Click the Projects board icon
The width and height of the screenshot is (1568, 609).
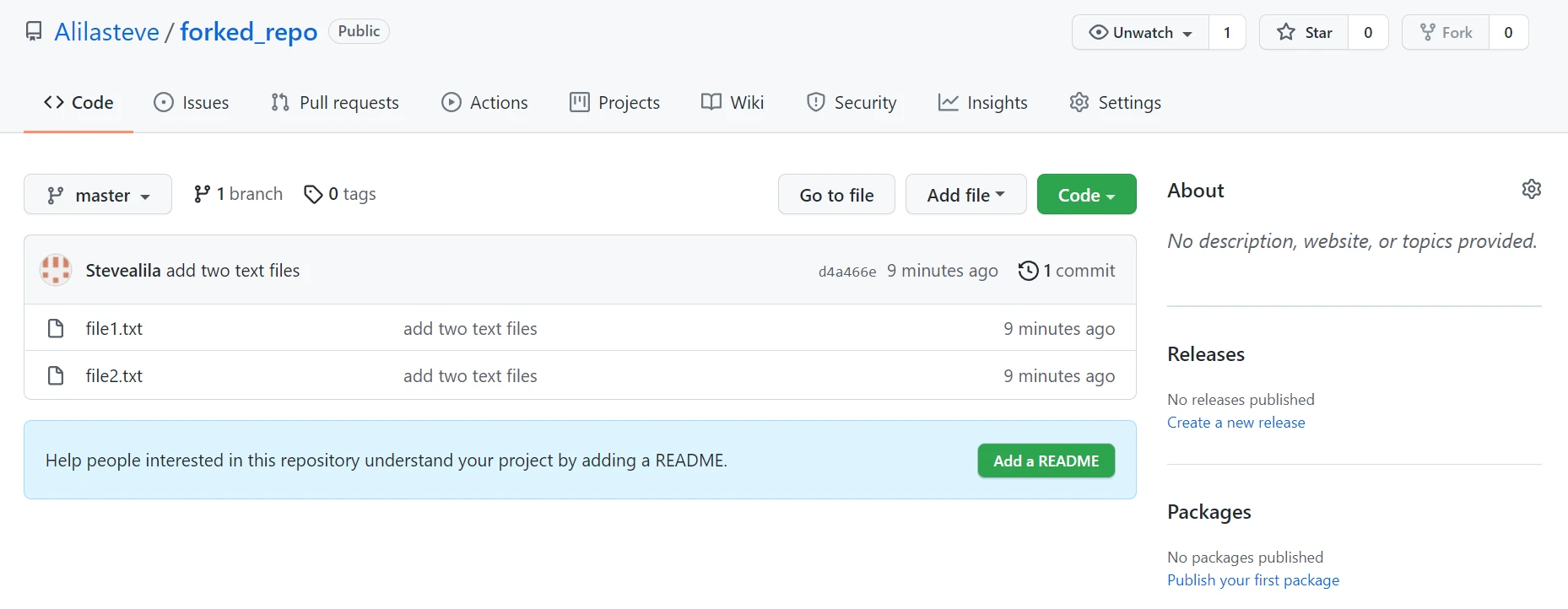point(580,102)
